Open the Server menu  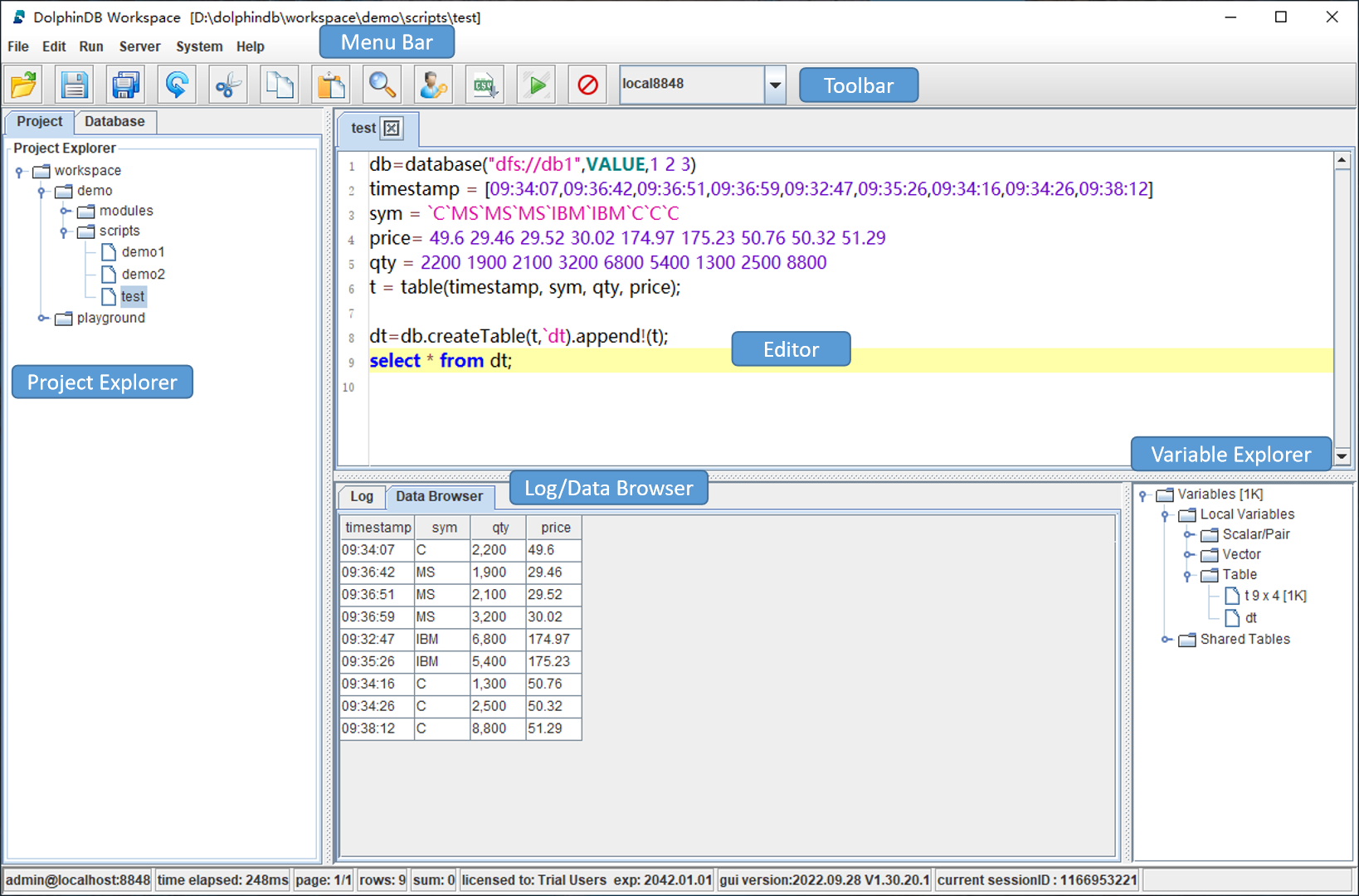pos(139,46)
